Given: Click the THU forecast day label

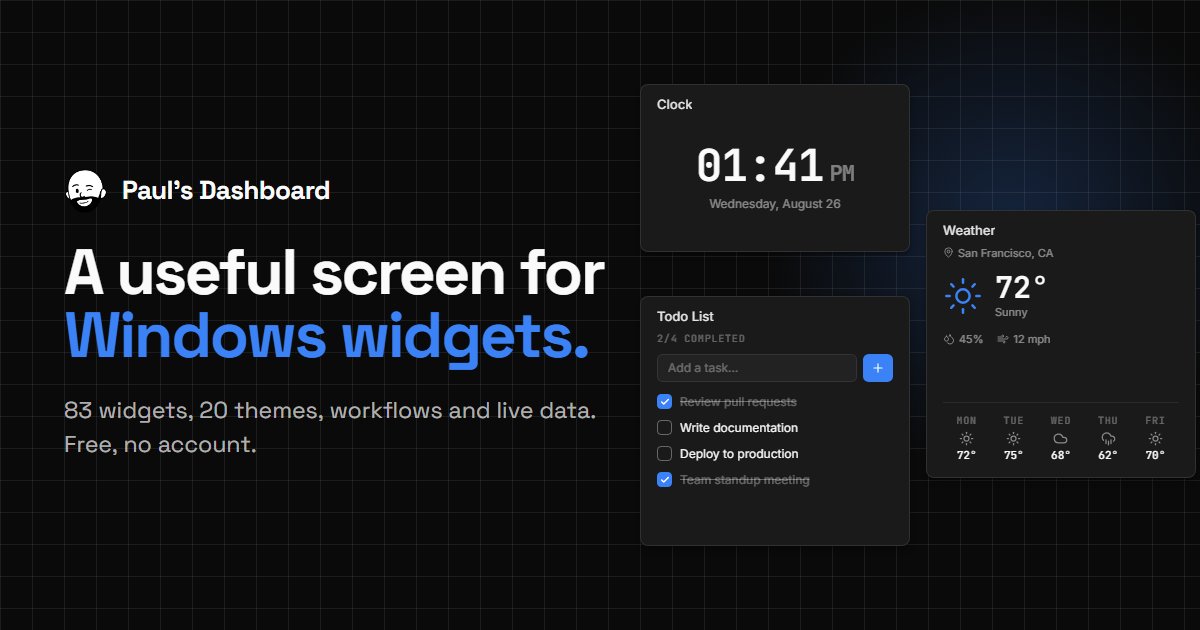Looking at the screenshot, I should point(1108,421).
